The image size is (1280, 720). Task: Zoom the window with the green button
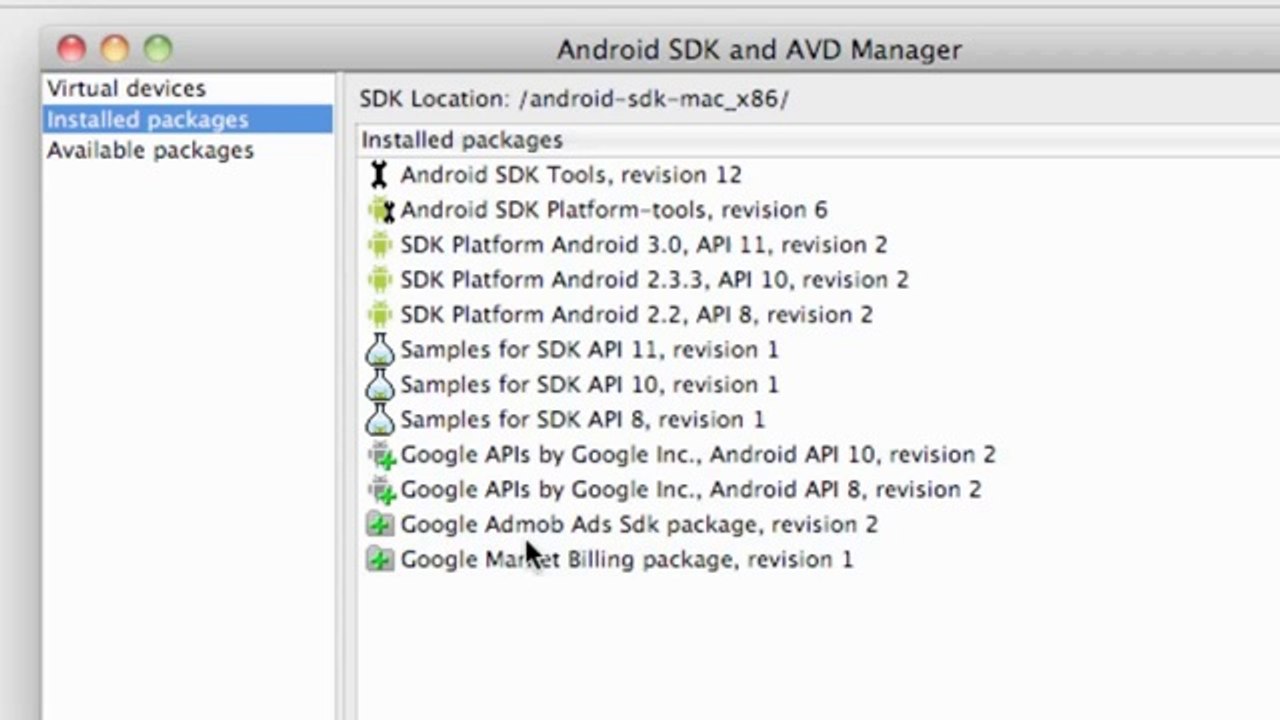point(158,48)
